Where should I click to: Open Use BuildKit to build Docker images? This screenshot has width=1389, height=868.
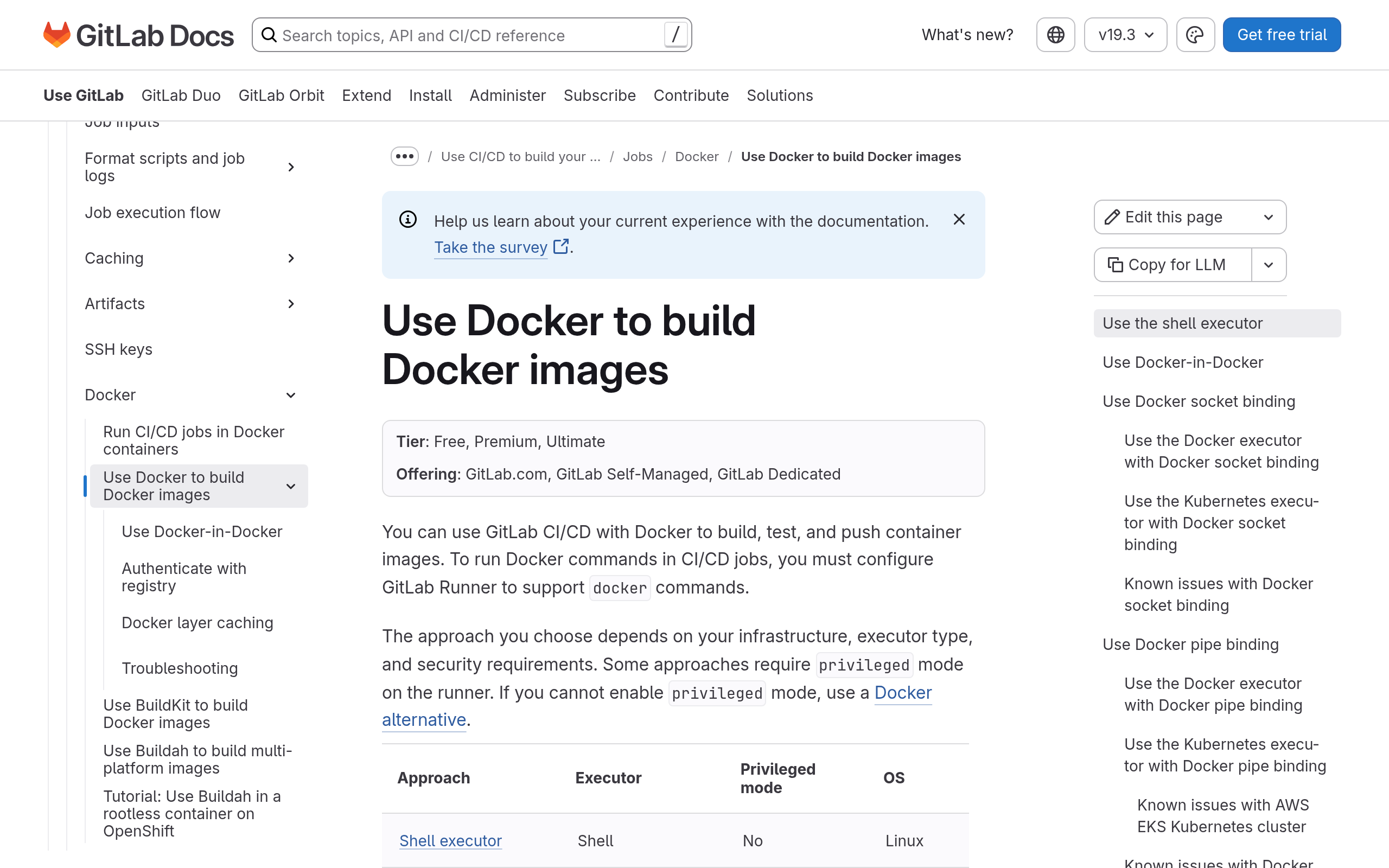(176, 713)
